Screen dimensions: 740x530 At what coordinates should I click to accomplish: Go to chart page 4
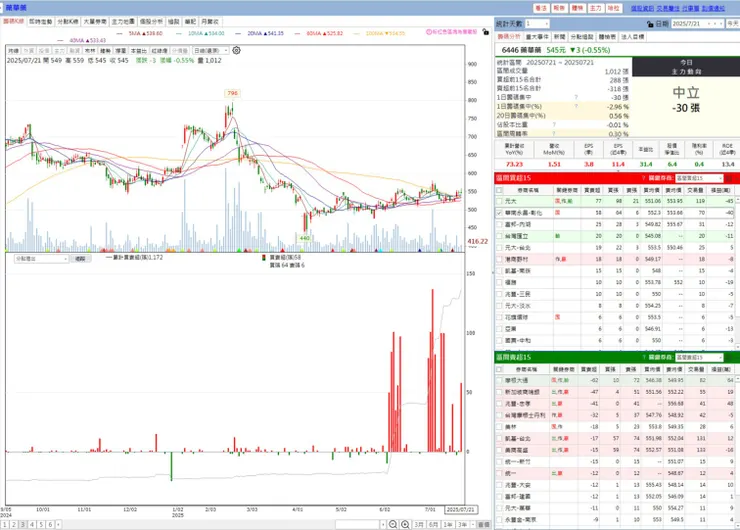pyautogui.click(x=32, y=524)
